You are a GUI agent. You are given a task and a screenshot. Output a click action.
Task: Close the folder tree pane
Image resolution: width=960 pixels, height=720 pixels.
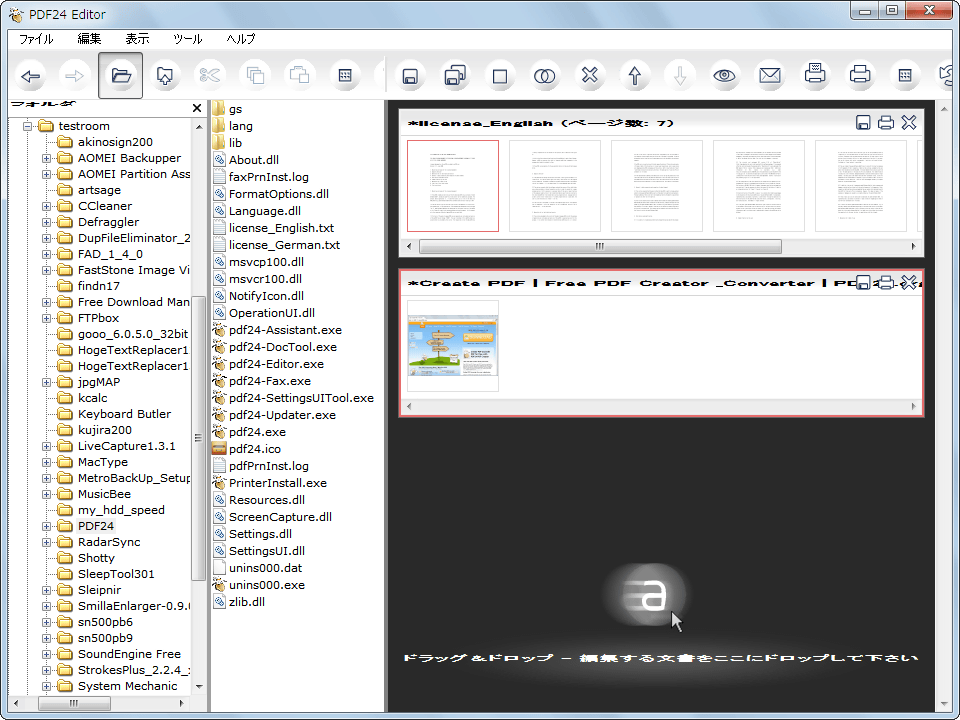click(x=197, y=108)
